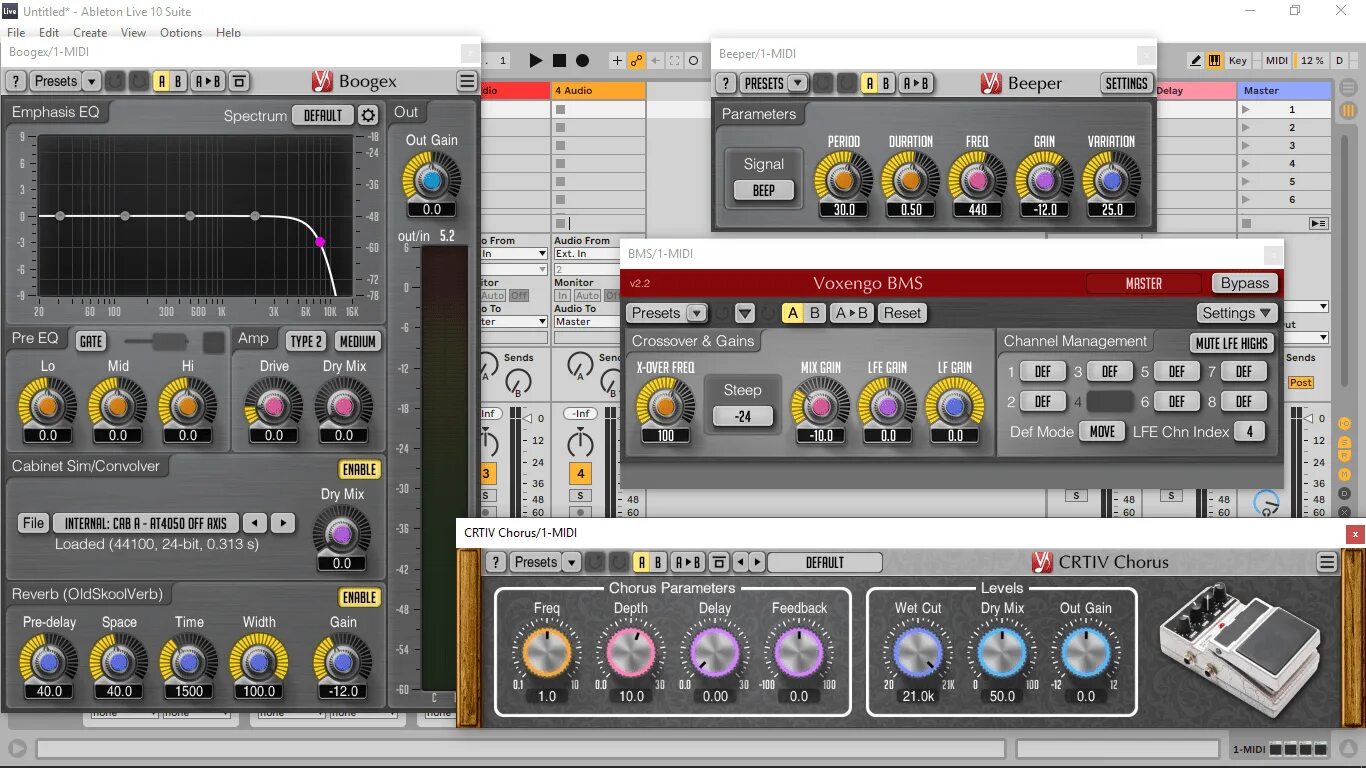Screen dimensions: 1366x768
Task: Click Ableton transport stop button
Action: (559, 61)
